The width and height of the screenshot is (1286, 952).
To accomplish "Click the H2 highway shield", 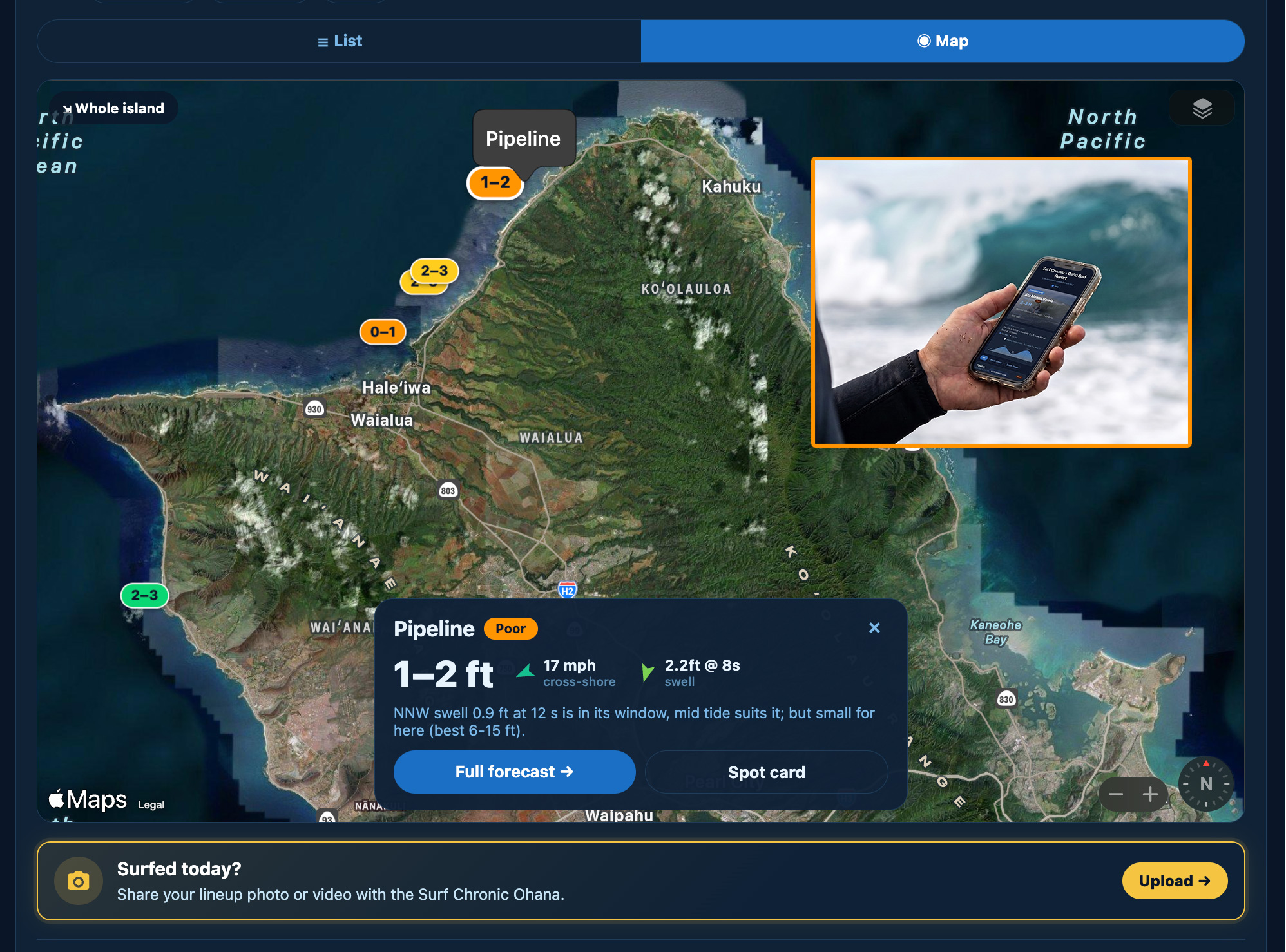I will click(567, 591).
